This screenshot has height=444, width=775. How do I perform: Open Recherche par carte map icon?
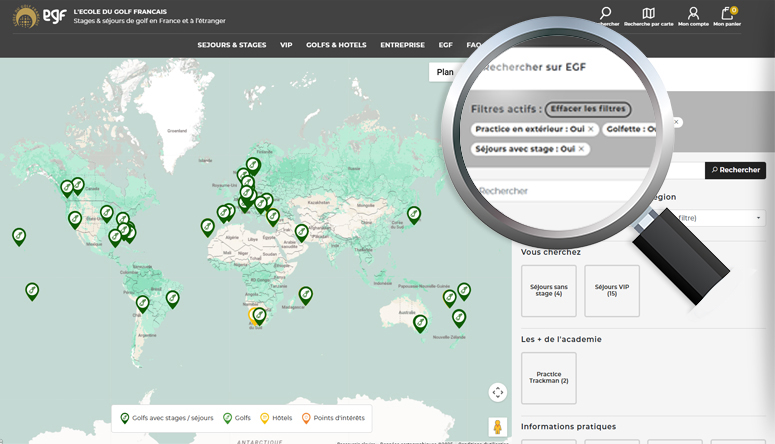click(648, 13)
